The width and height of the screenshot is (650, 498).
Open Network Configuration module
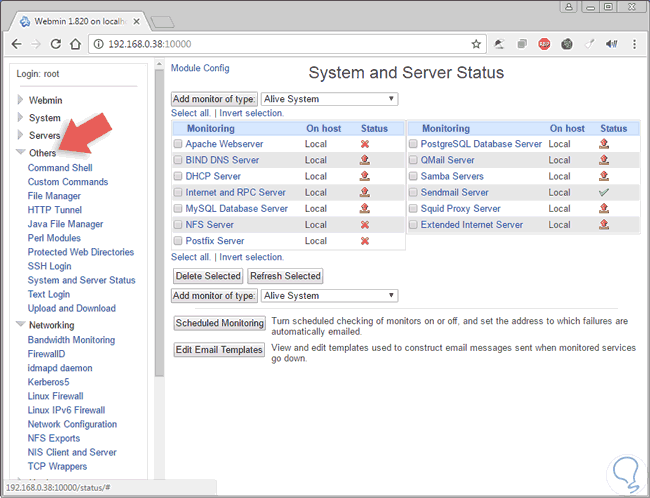point(73,424)
